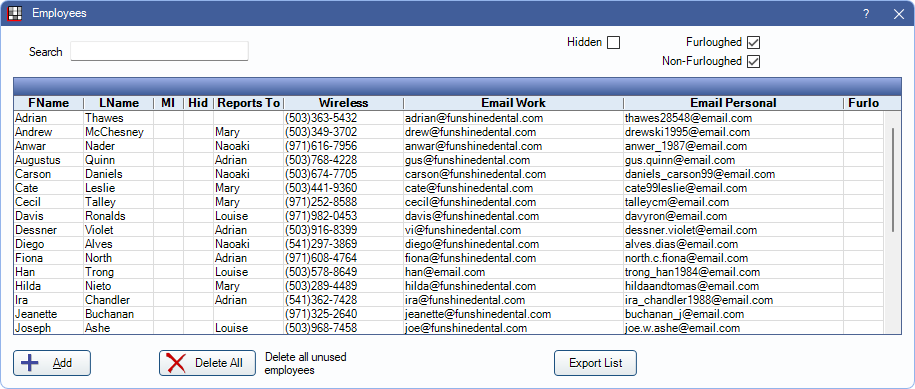Click last name Daniels
This screenshot has height=389, width=915.
[104, 174]
